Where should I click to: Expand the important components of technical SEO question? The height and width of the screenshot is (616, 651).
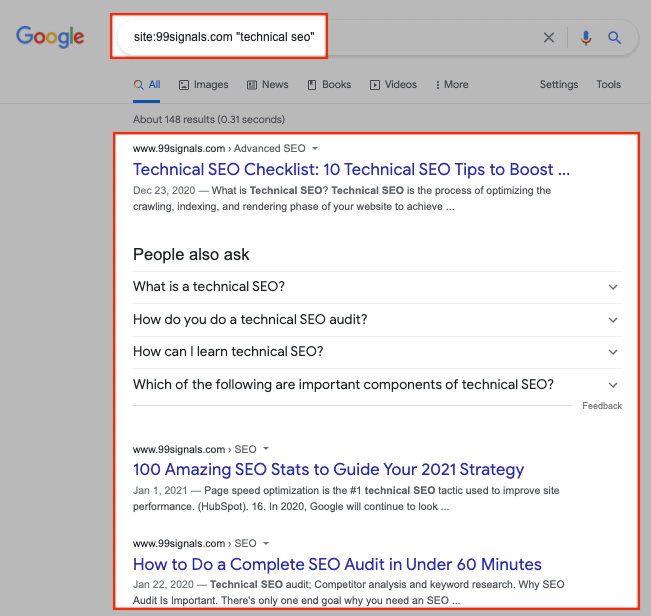tap(377, 384)
